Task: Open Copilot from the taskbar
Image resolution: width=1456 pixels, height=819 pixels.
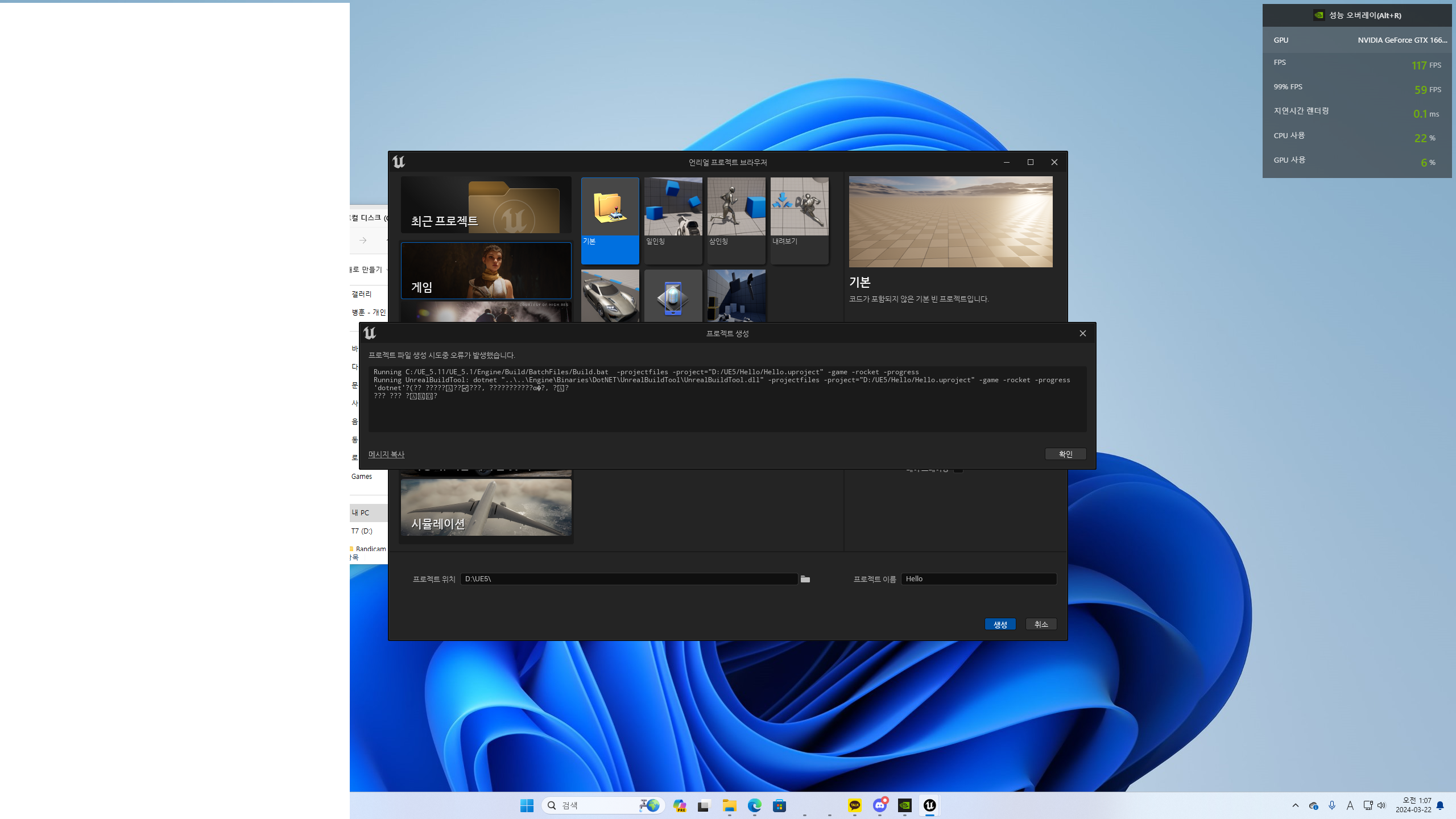Action: [x=679, y=805]
